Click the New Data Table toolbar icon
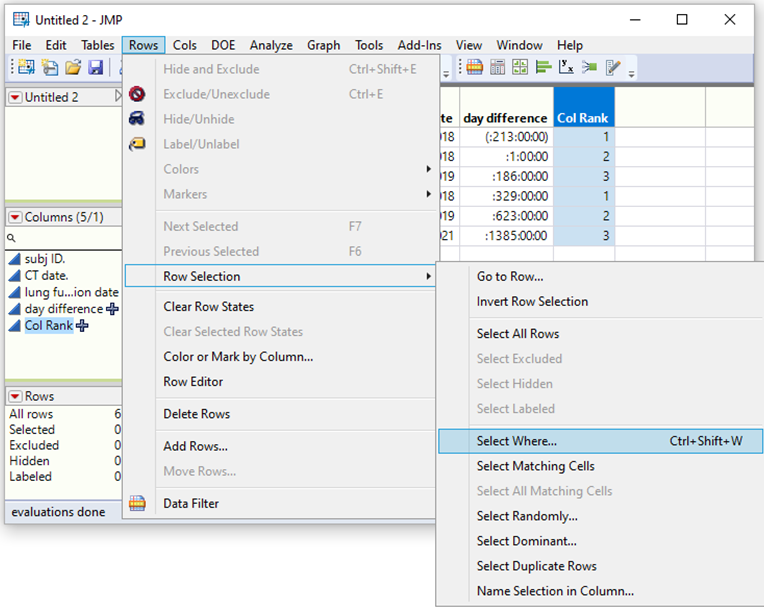Viewport: 764px width, 612px height. click(26, 67)
